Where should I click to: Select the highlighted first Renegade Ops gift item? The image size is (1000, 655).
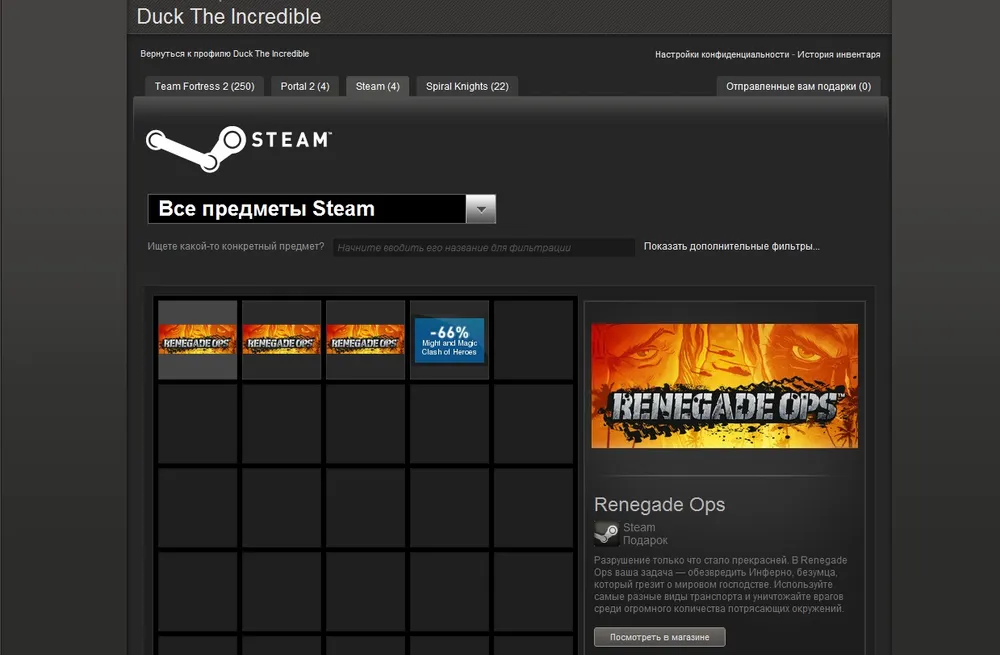tap(198, 340)
